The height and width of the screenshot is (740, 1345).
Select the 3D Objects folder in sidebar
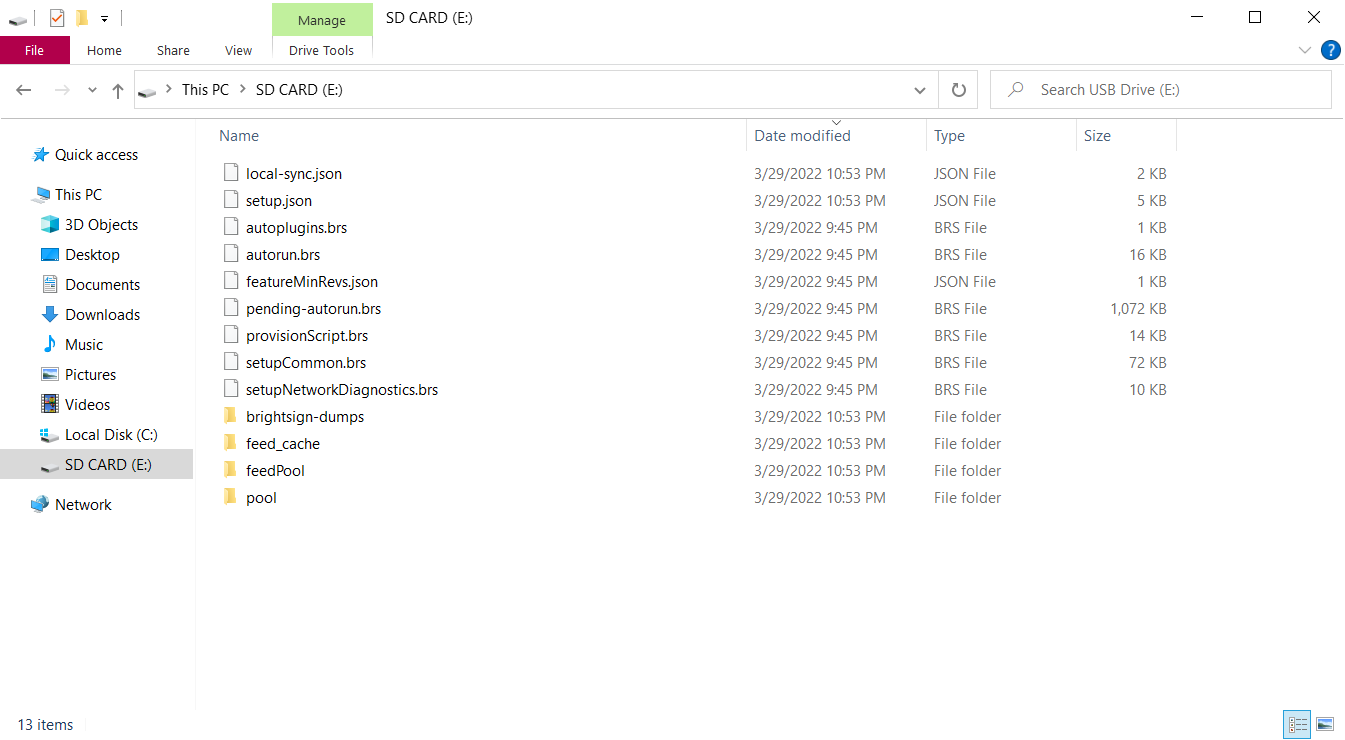[101, 225]
